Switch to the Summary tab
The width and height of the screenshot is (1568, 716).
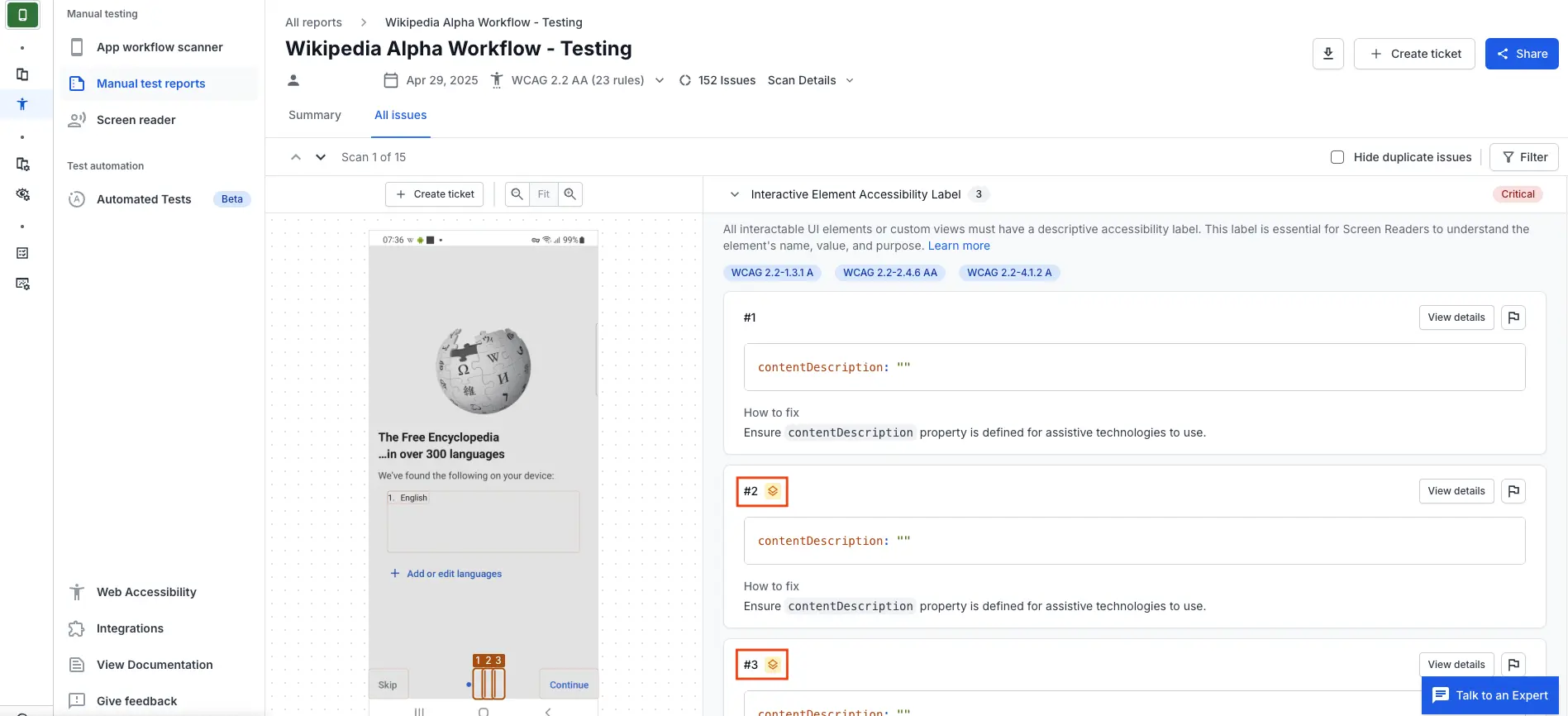pos(315,115)
